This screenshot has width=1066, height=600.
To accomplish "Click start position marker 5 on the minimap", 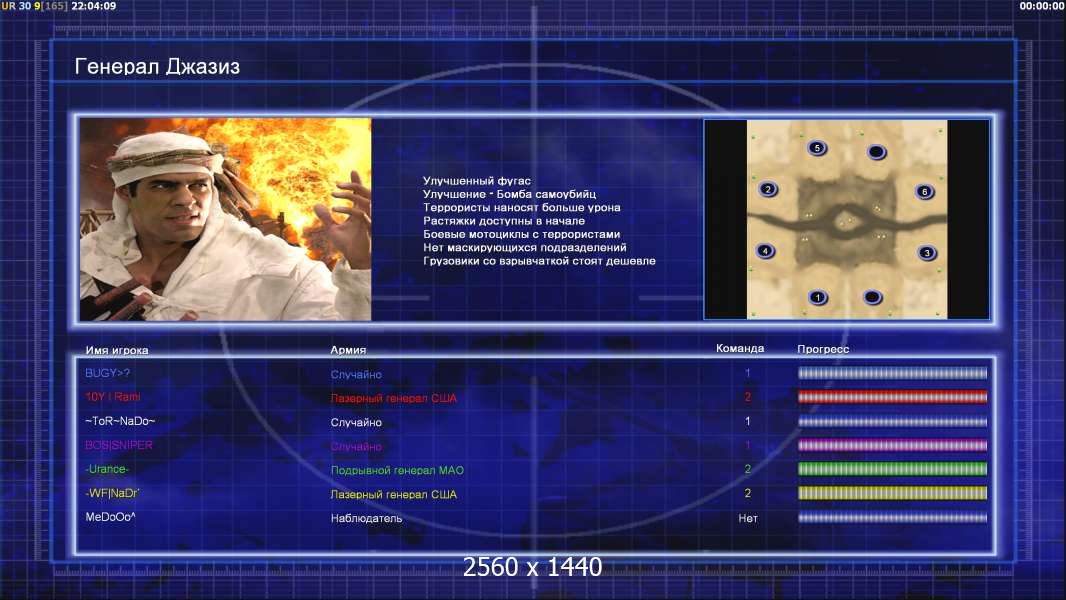I will tap(817, 147).
